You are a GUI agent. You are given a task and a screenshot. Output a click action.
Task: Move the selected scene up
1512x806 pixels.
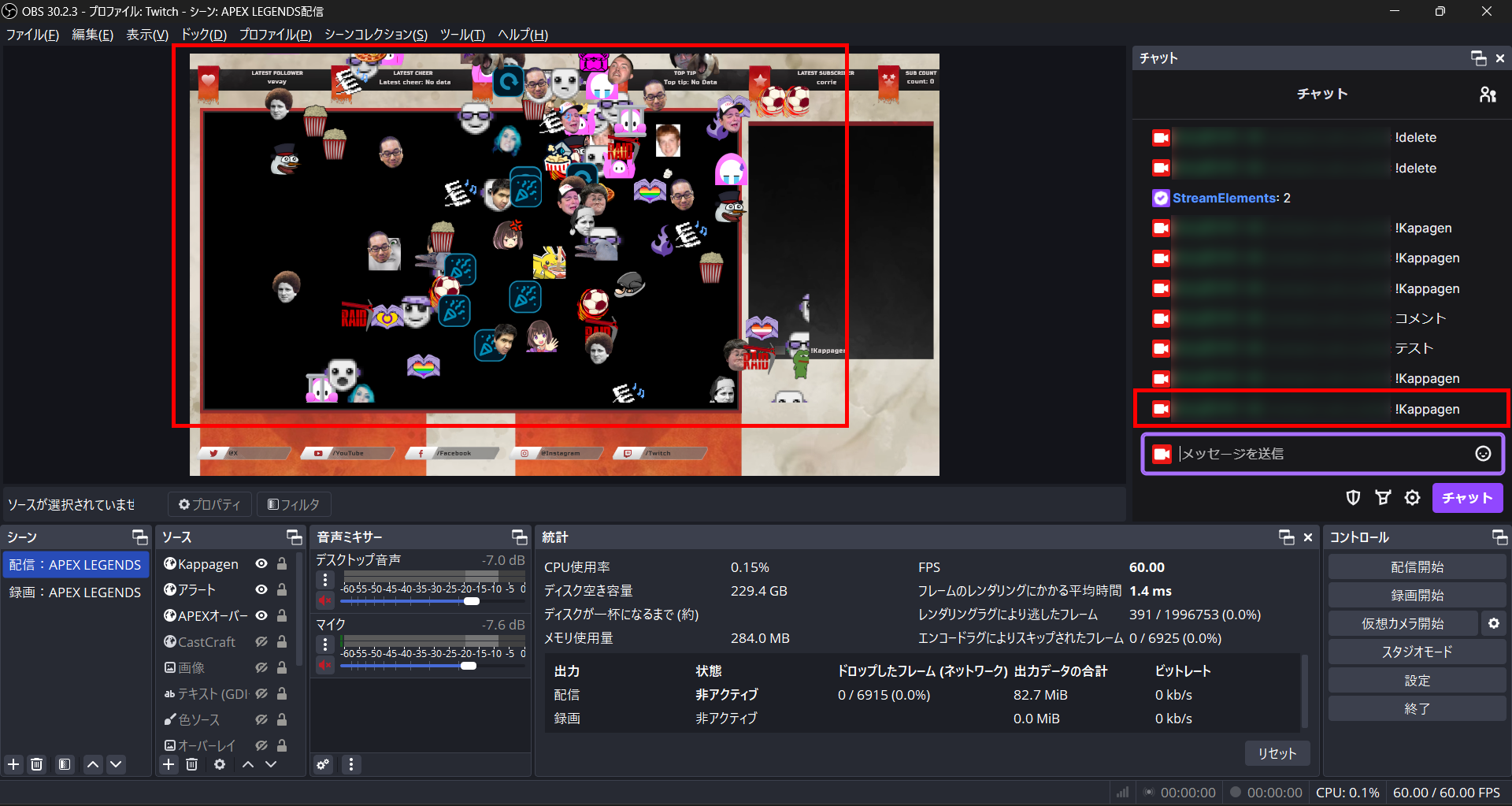[x=93, y=764]
